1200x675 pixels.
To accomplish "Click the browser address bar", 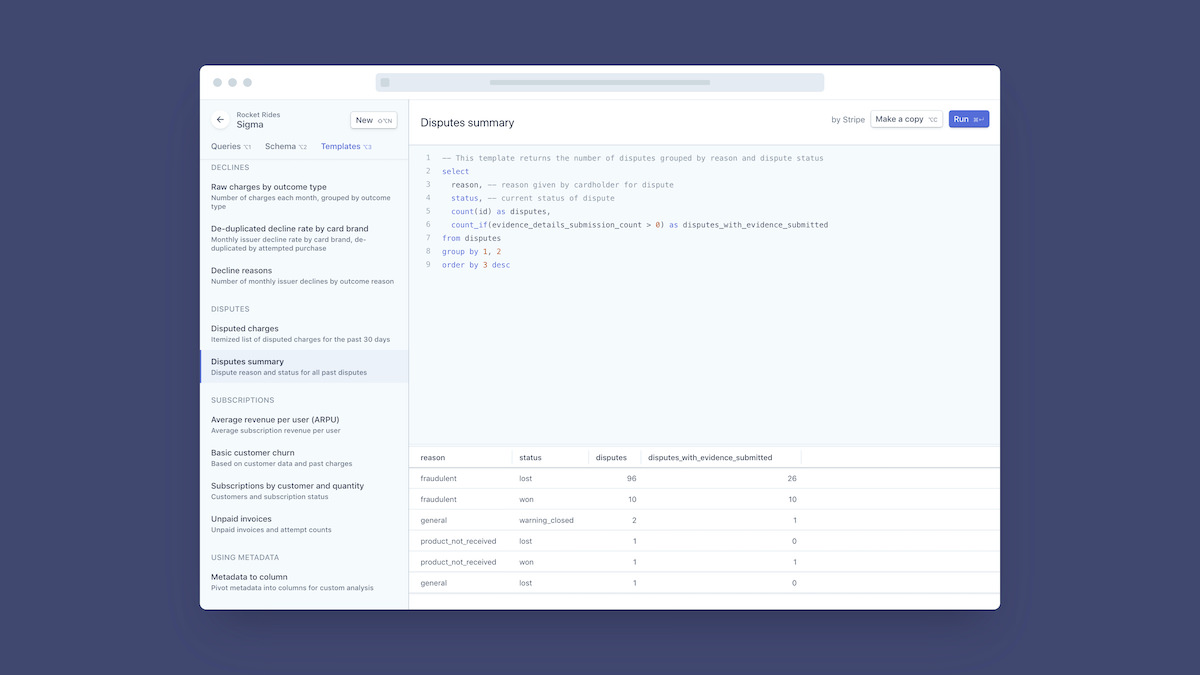I will (600, 82).
